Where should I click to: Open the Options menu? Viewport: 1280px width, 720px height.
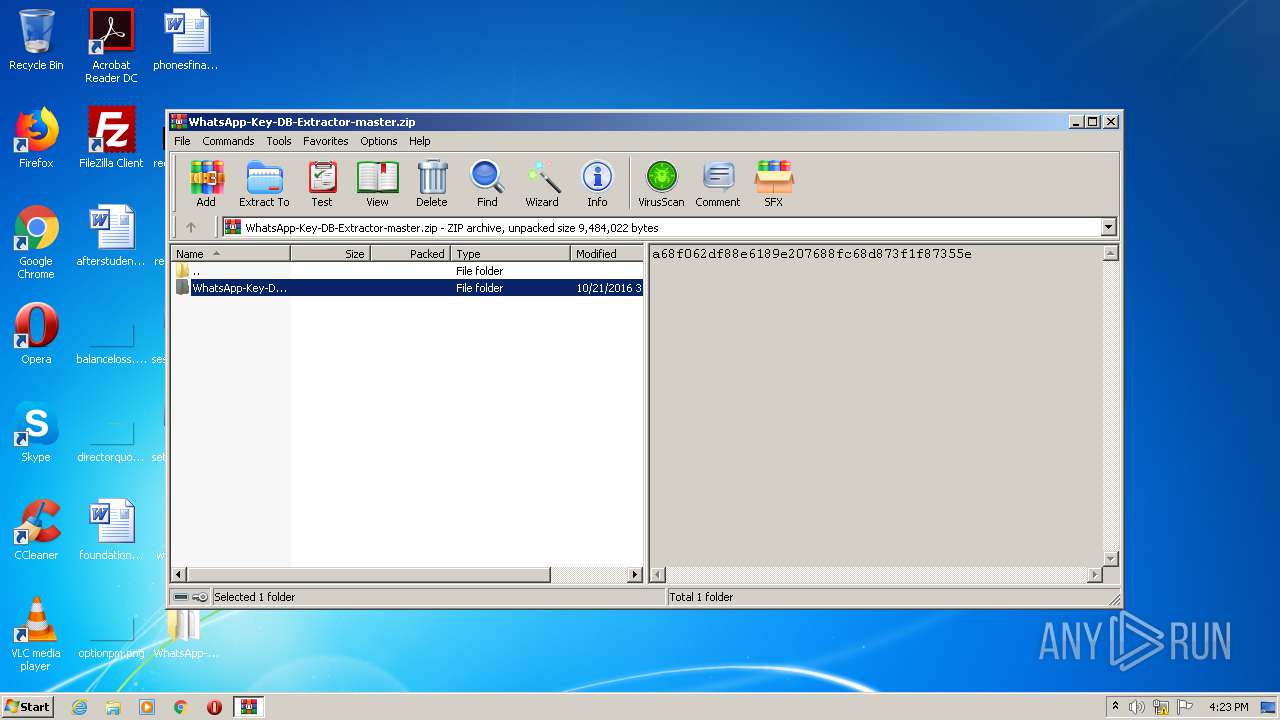pyautogui.click(x=379, y=141)
